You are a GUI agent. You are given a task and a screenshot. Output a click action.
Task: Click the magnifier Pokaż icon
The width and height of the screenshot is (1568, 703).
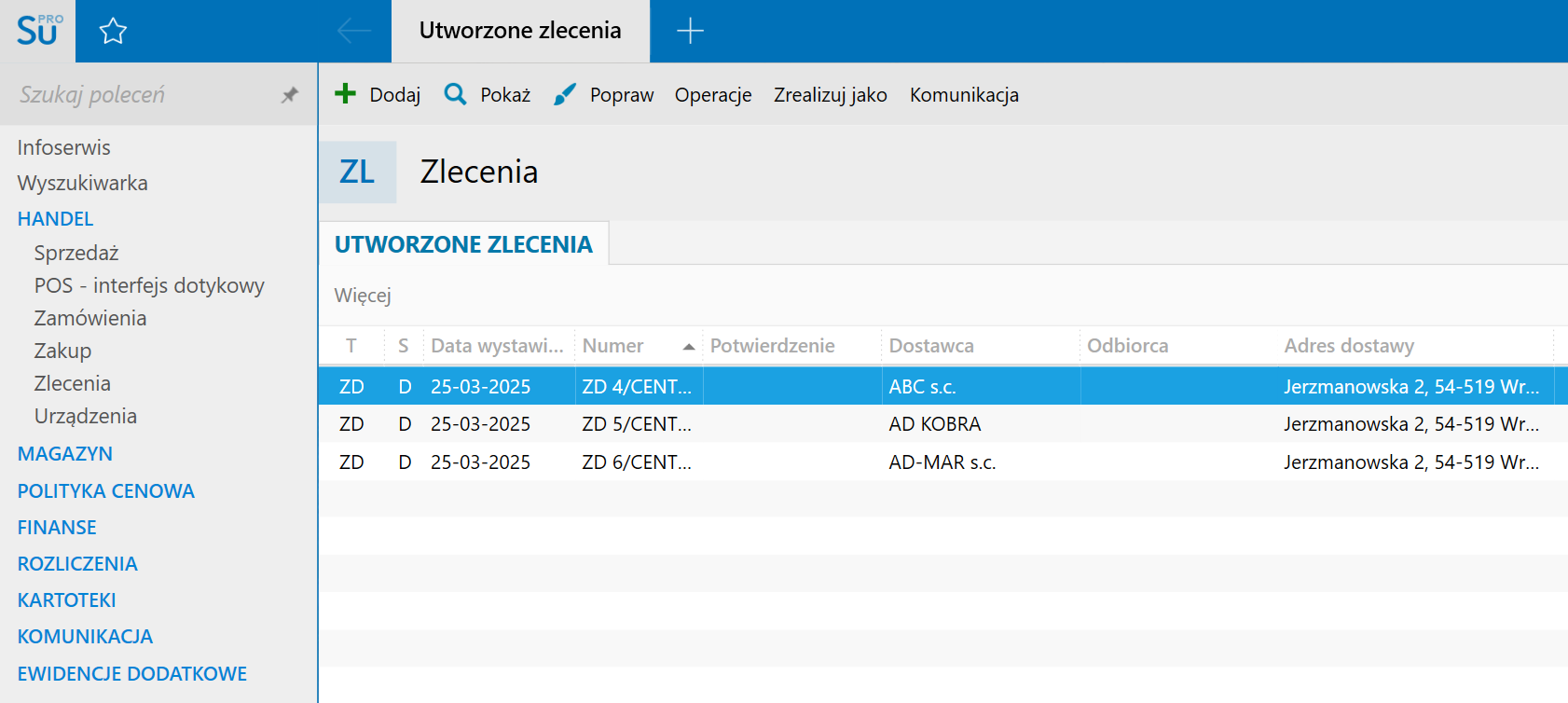coord(455,93)
